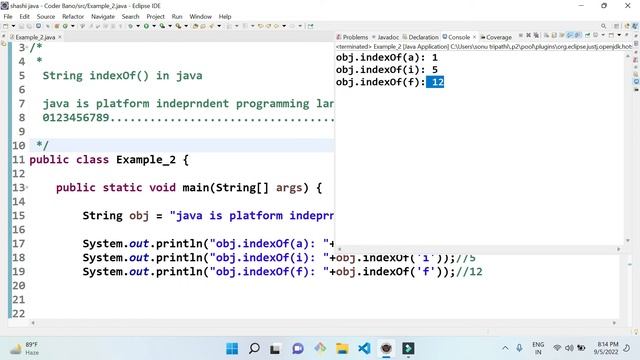Expand the Debug configurations dropdown arrow
Image resolution: width=640 pixels, height=360 pixels.
[x=138, y=26]
